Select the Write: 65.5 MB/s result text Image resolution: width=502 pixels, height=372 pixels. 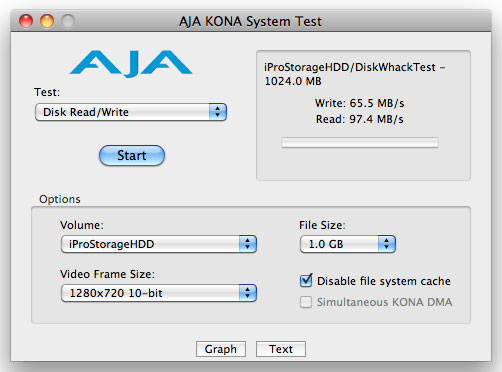click(x=360, y=103)
